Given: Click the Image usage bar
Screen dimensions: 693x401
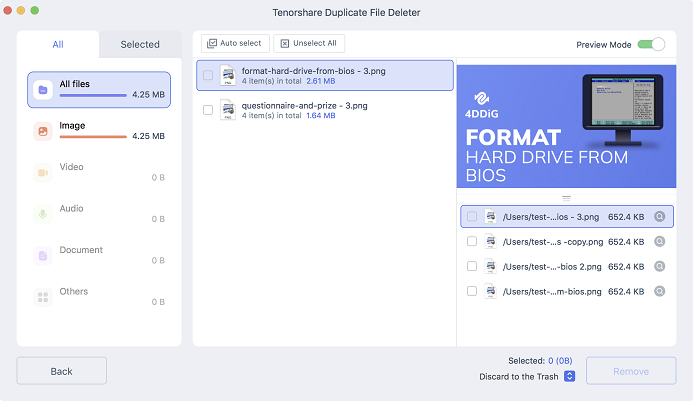Looking at the screenshot, I should [x=93, y=137].
